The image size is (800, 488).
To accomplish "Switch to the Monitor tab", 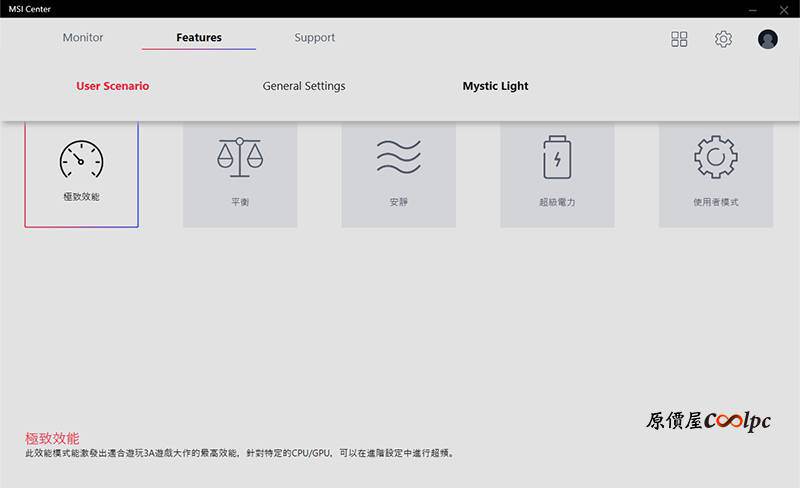I will tap(83, 37).
